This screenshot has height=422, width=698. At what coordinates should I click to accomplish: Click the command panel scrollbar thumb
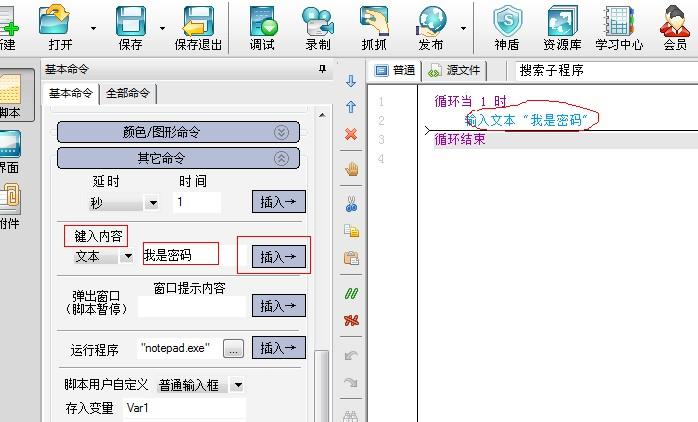tap(321, 385)
